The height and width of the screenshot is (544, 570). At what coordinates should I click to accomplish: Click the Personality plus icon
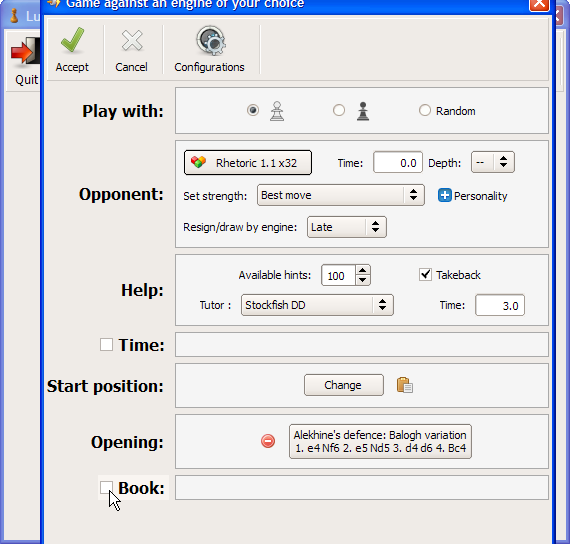pos(444,195)
